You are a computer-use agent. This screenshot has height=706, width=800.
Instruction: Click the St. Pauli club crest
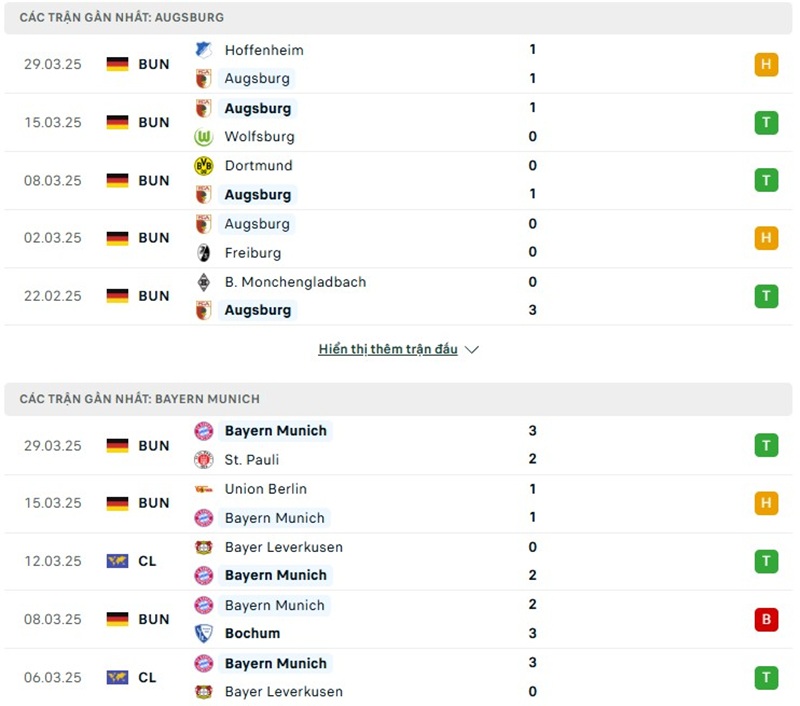(x=204, y=460)
